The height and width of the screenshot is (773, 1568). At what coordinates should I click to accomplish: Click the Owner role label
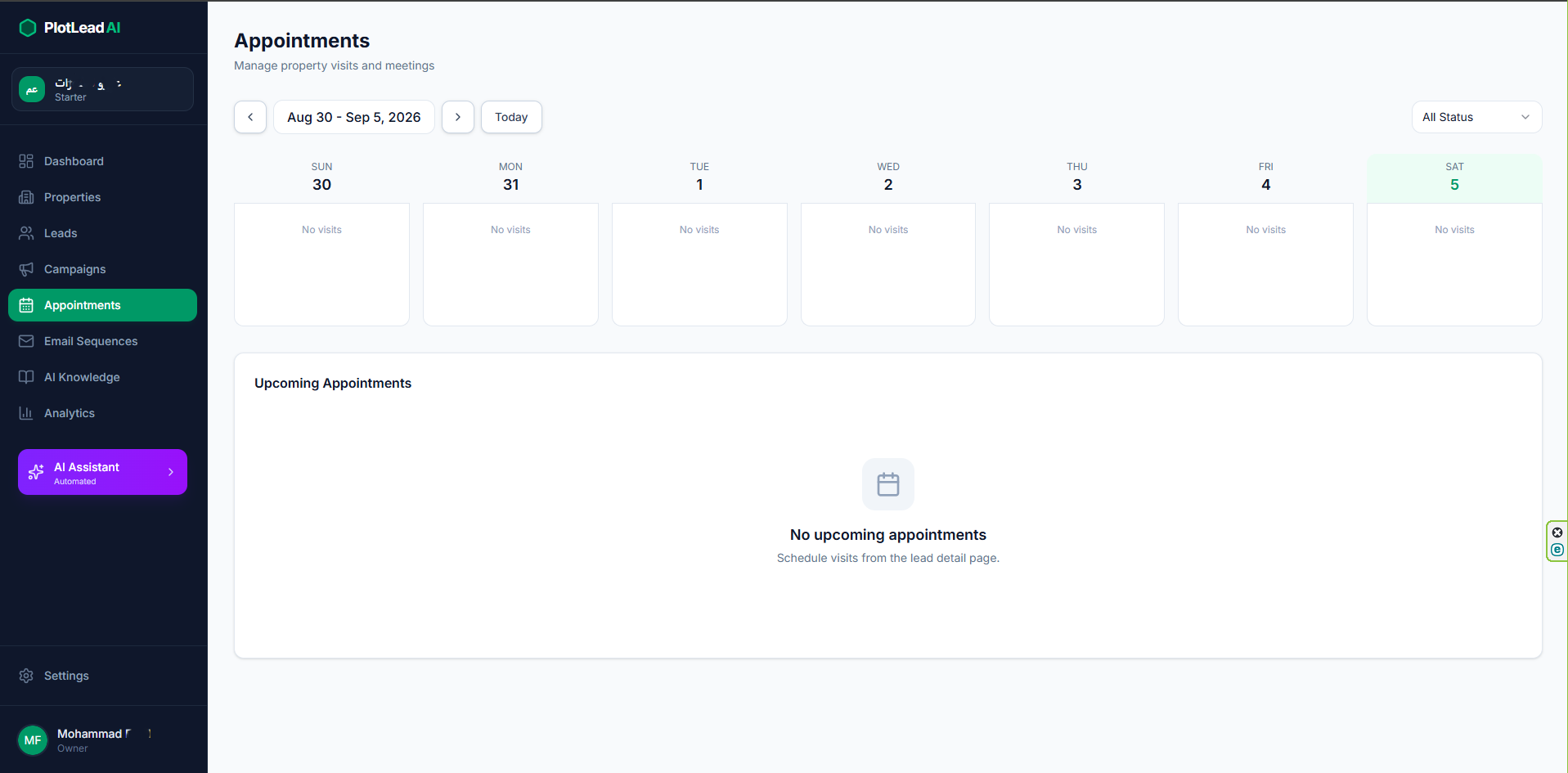coord(73,748)
